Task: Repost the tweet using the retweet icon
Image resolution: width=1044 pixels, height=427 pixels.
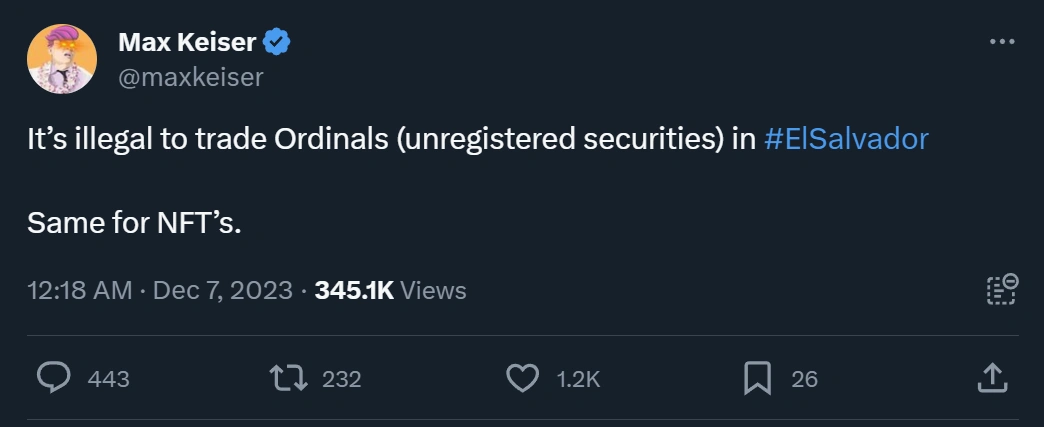Action: tap(288, 378)
